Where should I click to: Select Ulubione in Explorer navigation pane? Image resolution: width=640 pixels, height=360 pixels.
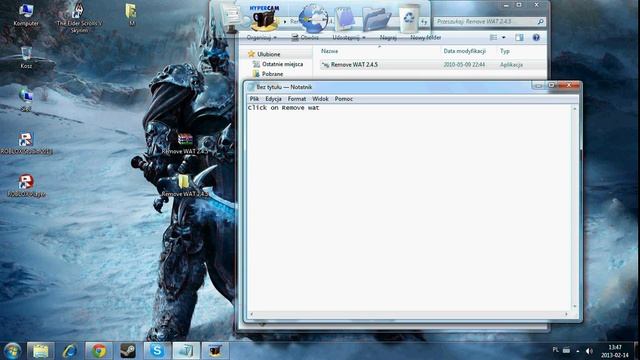(x=269, y=54)
